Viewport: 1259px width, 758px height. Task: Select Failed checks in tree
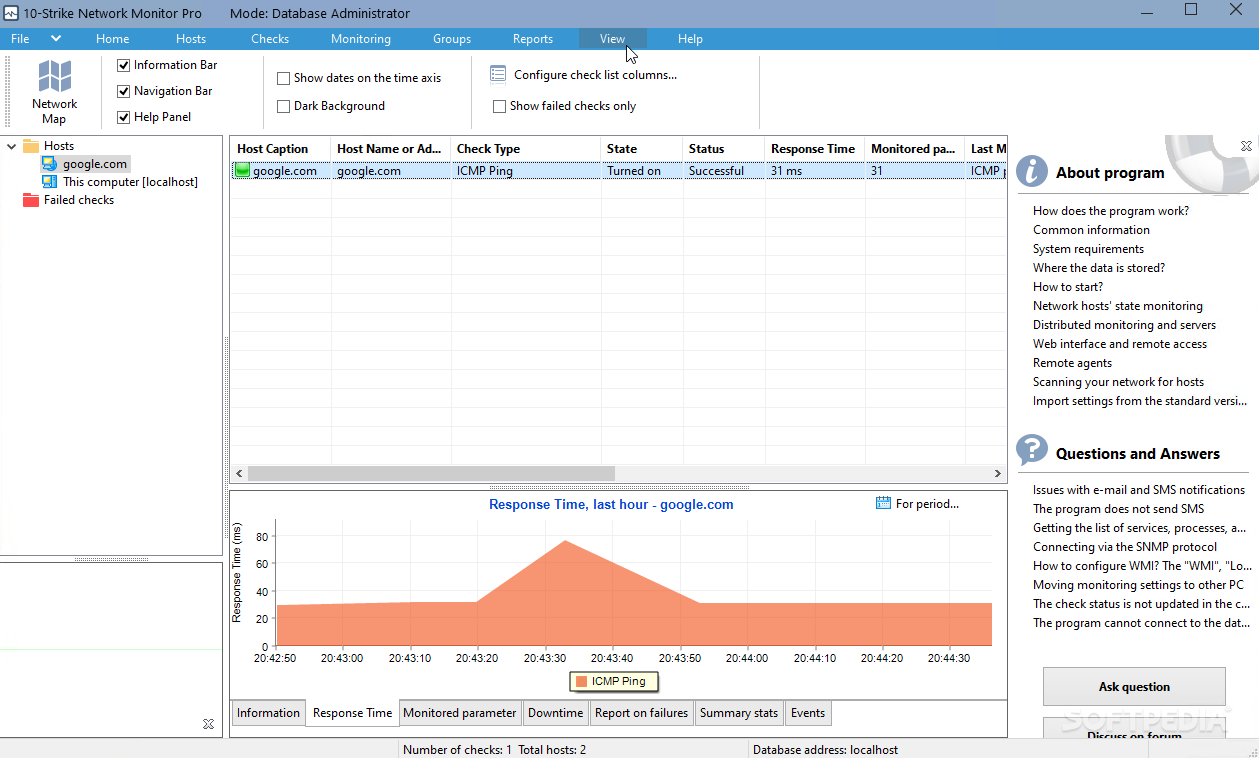[x=79, y=200]
